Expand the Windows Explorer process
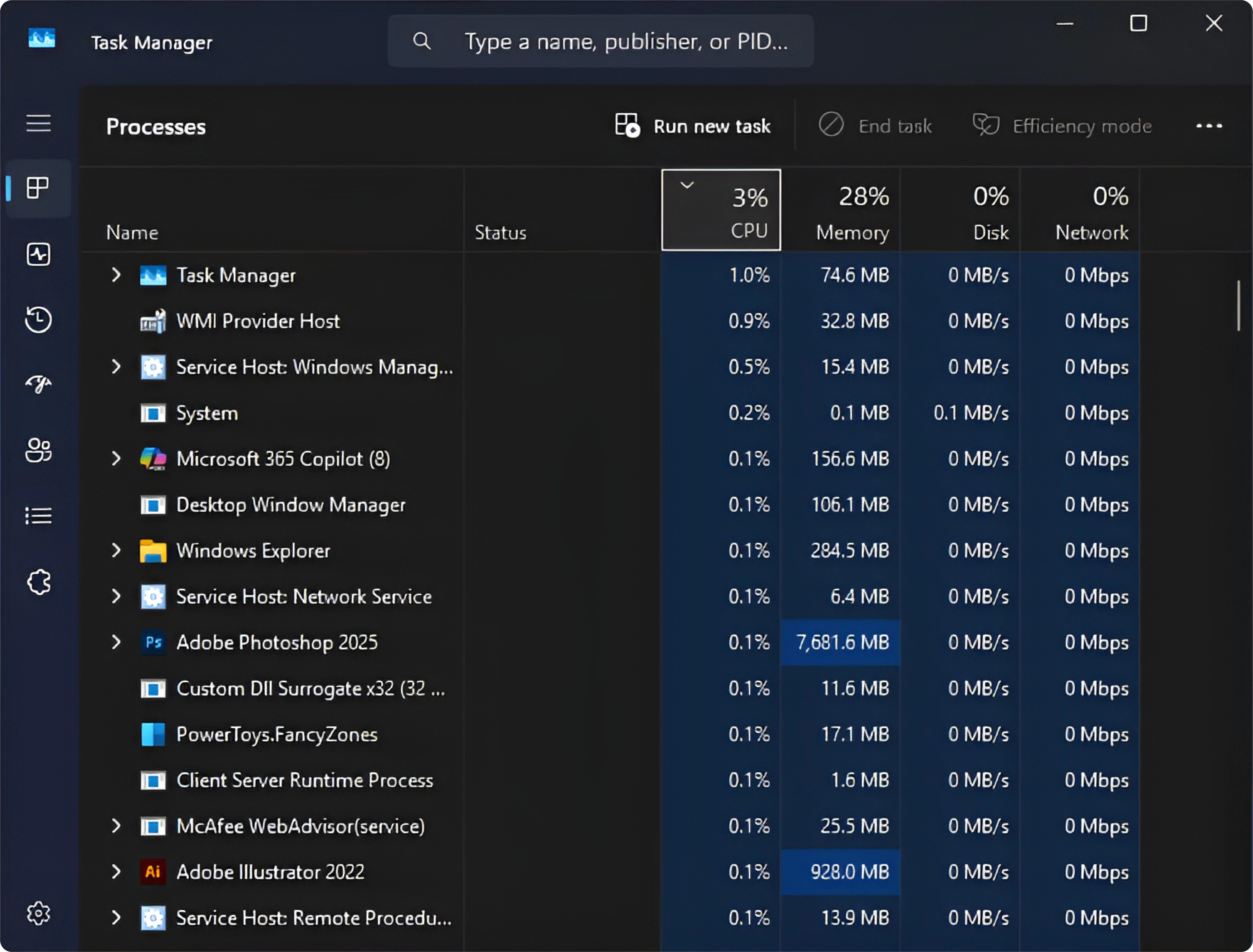The height and width of the screenshot is (952, 1253). point(116,550)
